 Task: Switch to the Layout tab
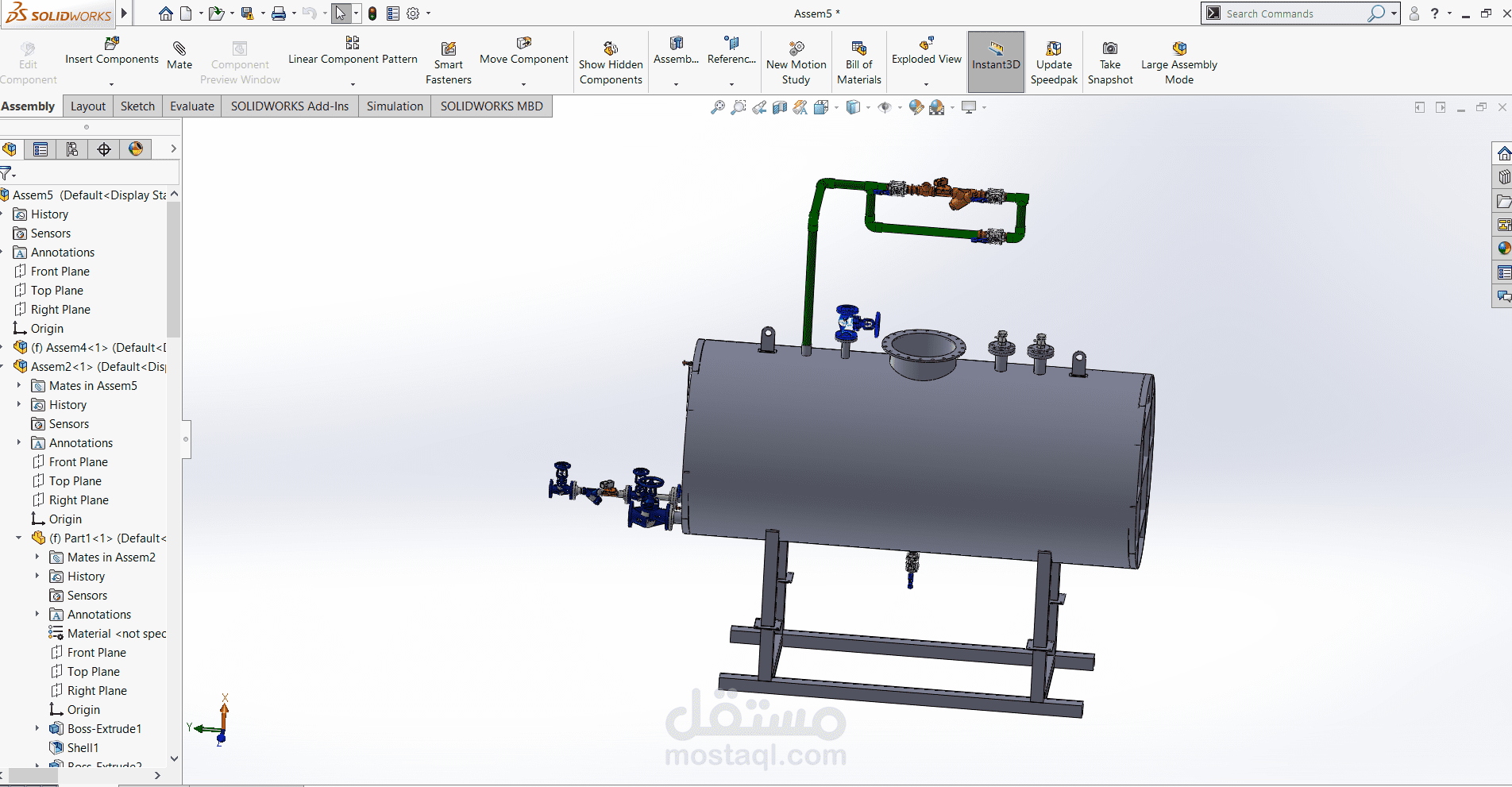click(87, 106)
